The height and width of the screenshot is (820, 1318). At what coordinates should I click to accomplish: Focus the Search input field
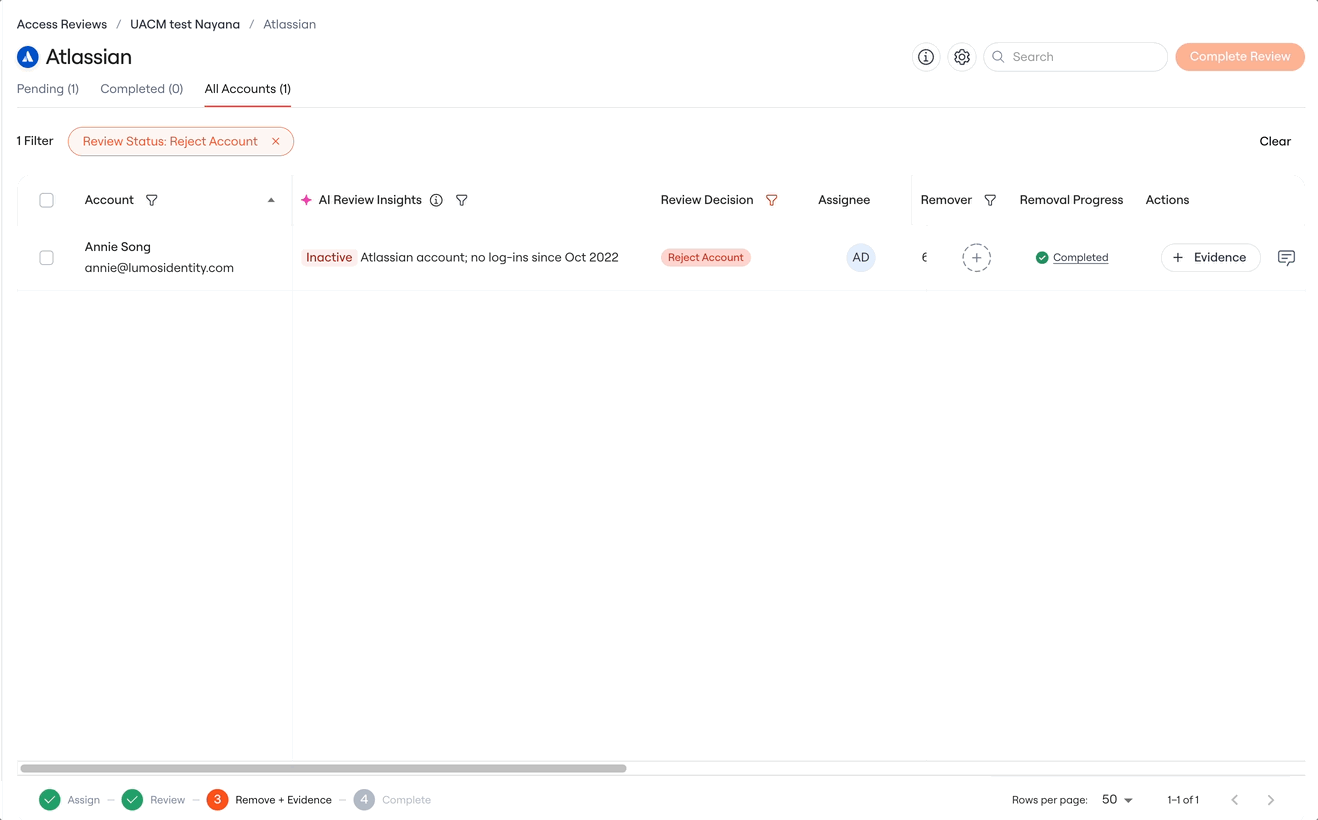click(1076, 57)
